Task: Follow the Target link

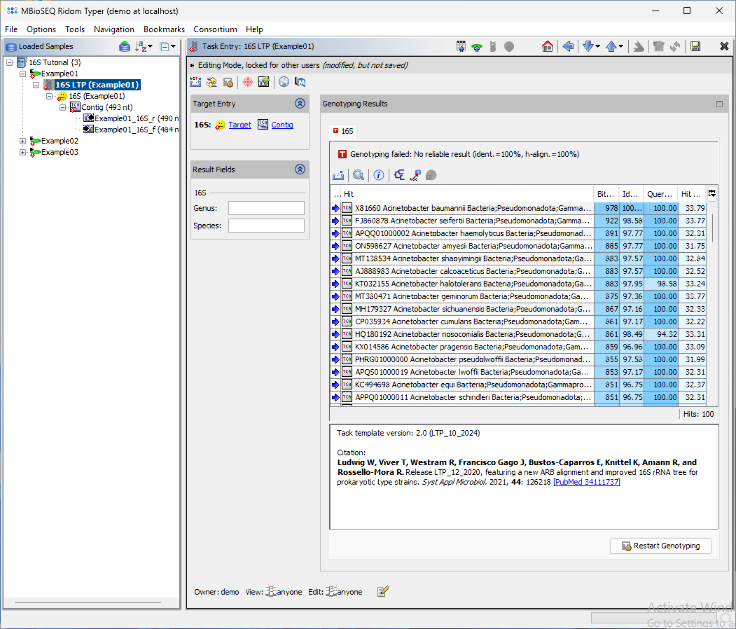Action: 240,125
